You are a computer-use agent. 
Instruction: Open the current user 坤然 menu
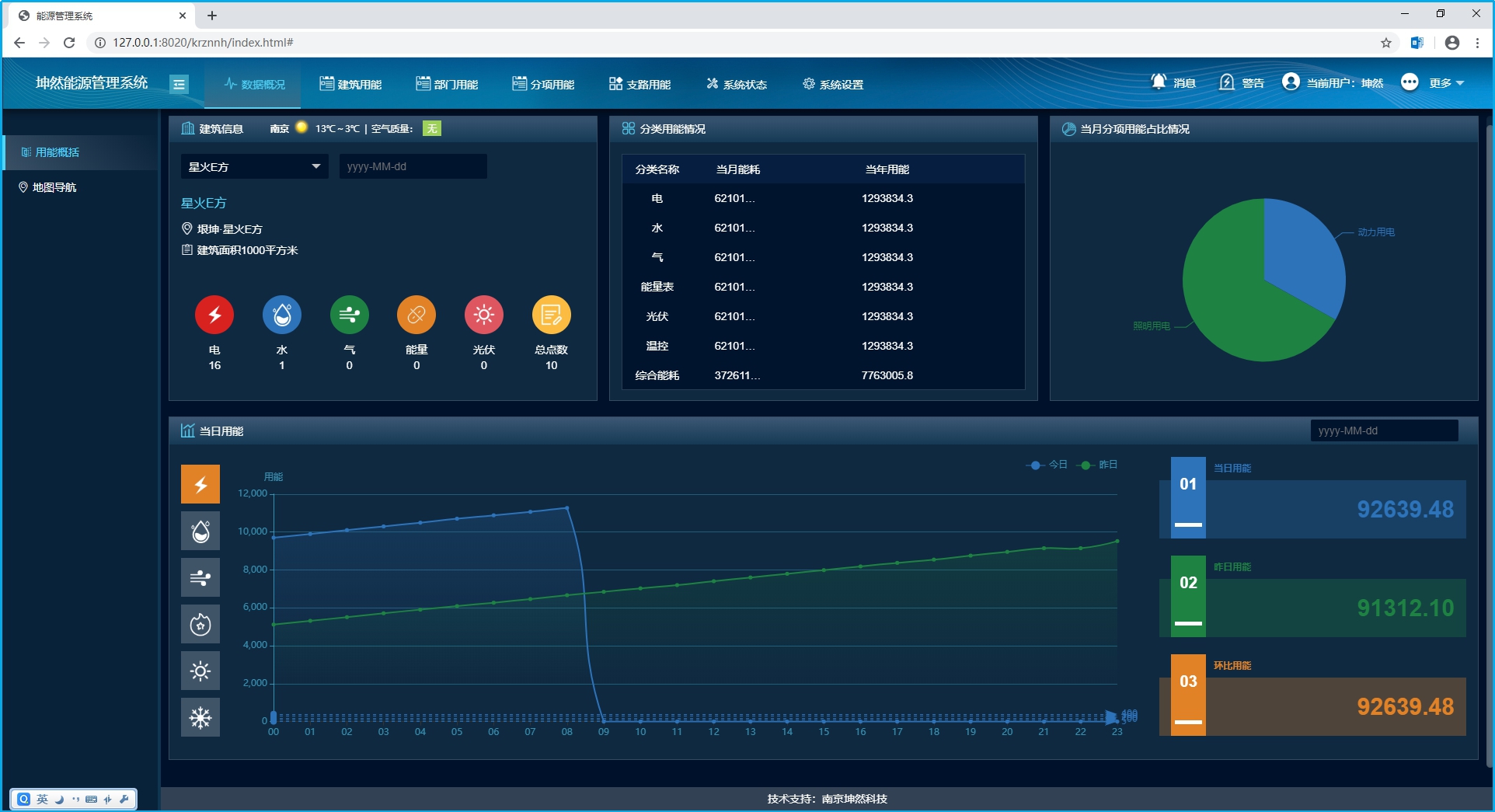tap(1333, 83)
